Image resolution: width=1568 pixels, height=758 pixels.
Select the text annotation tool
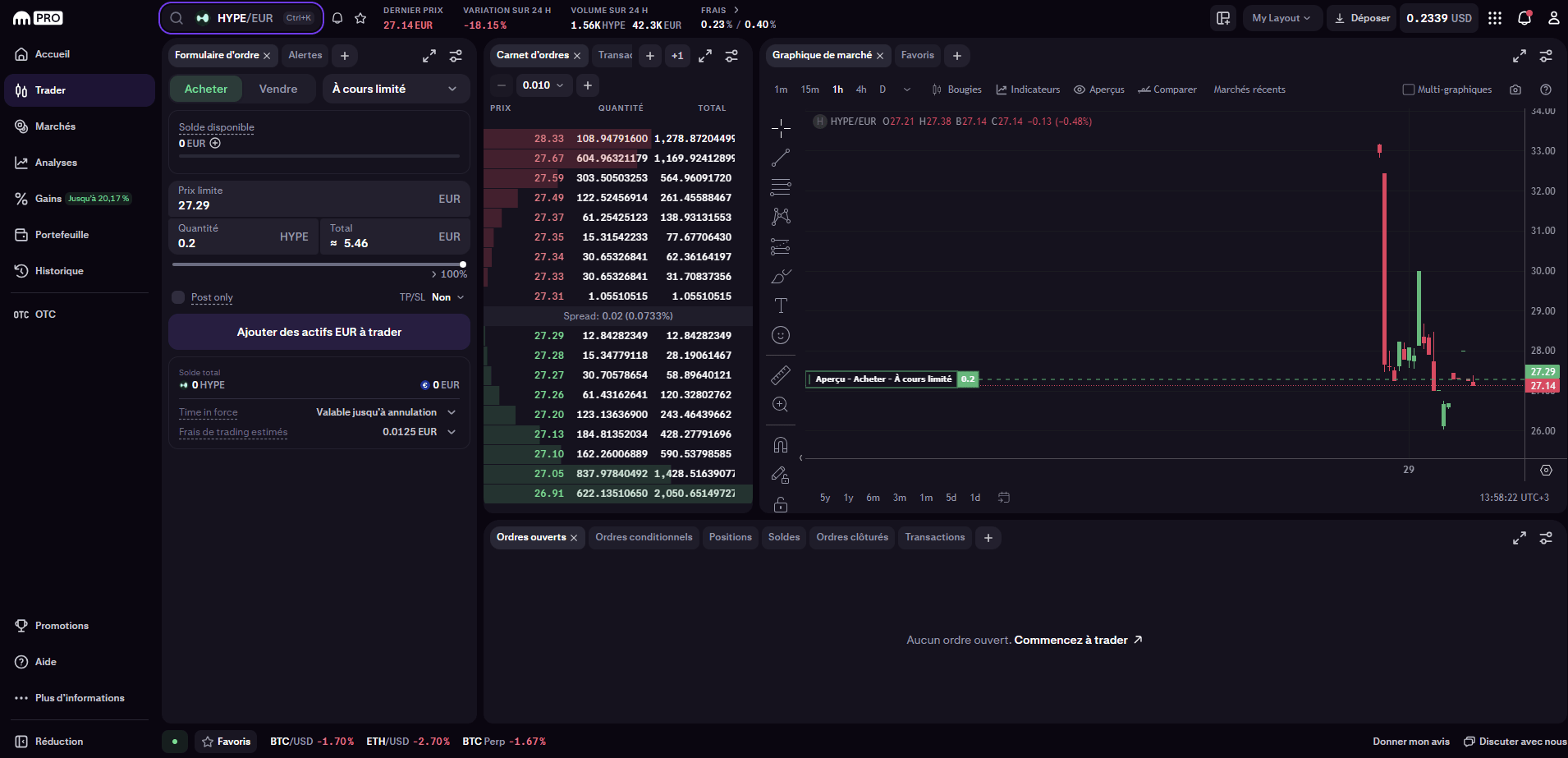click(781, 305)
